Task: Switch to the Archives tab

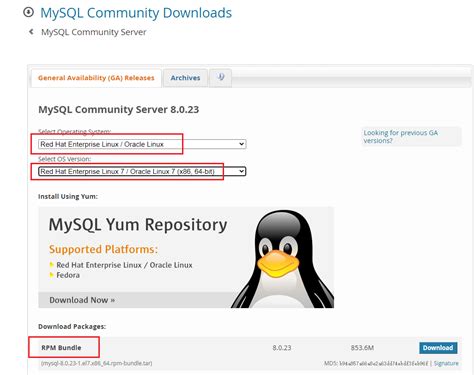Action: point(185,78)
